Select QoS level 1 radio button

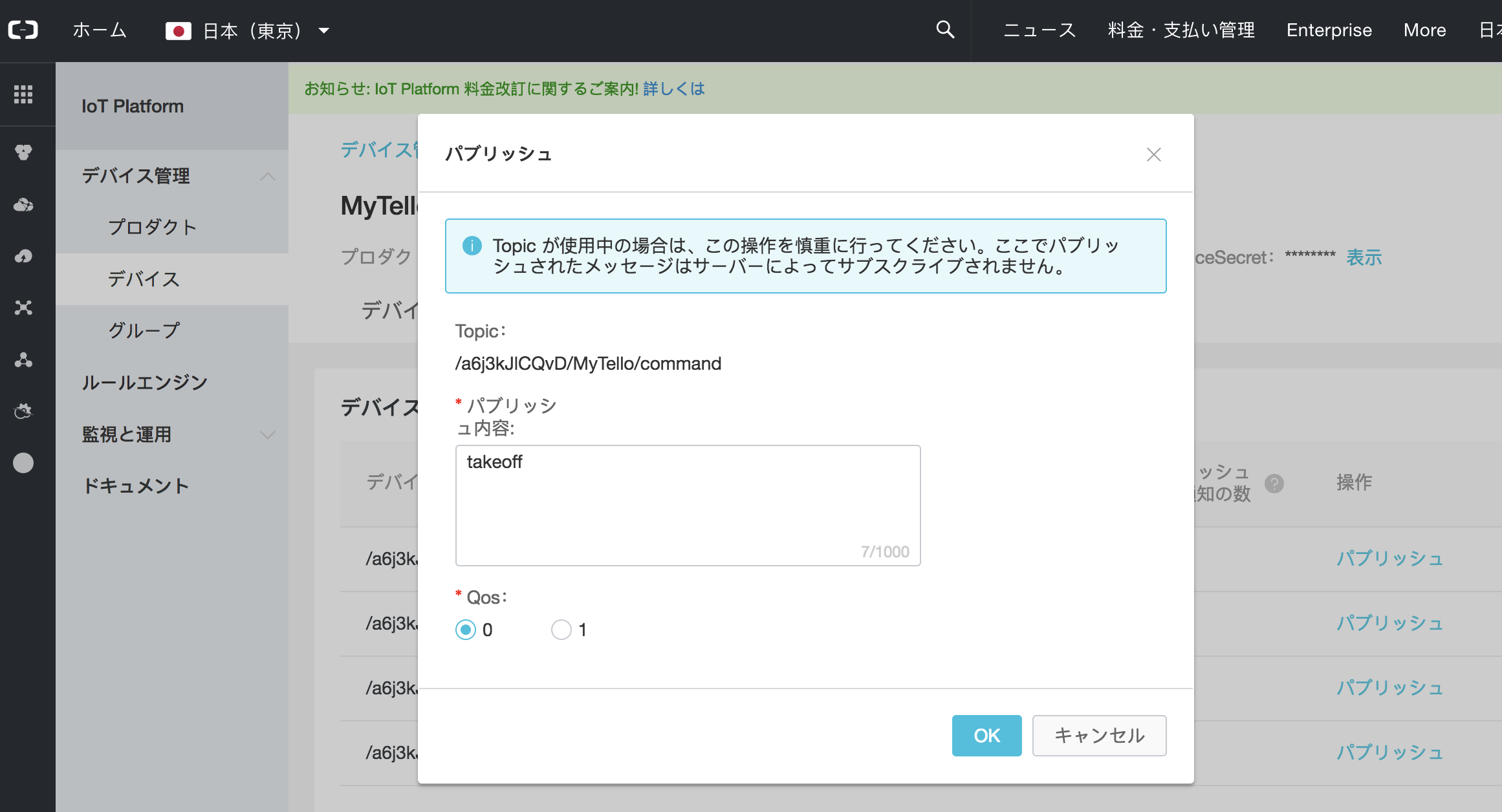tap(561, 629)
